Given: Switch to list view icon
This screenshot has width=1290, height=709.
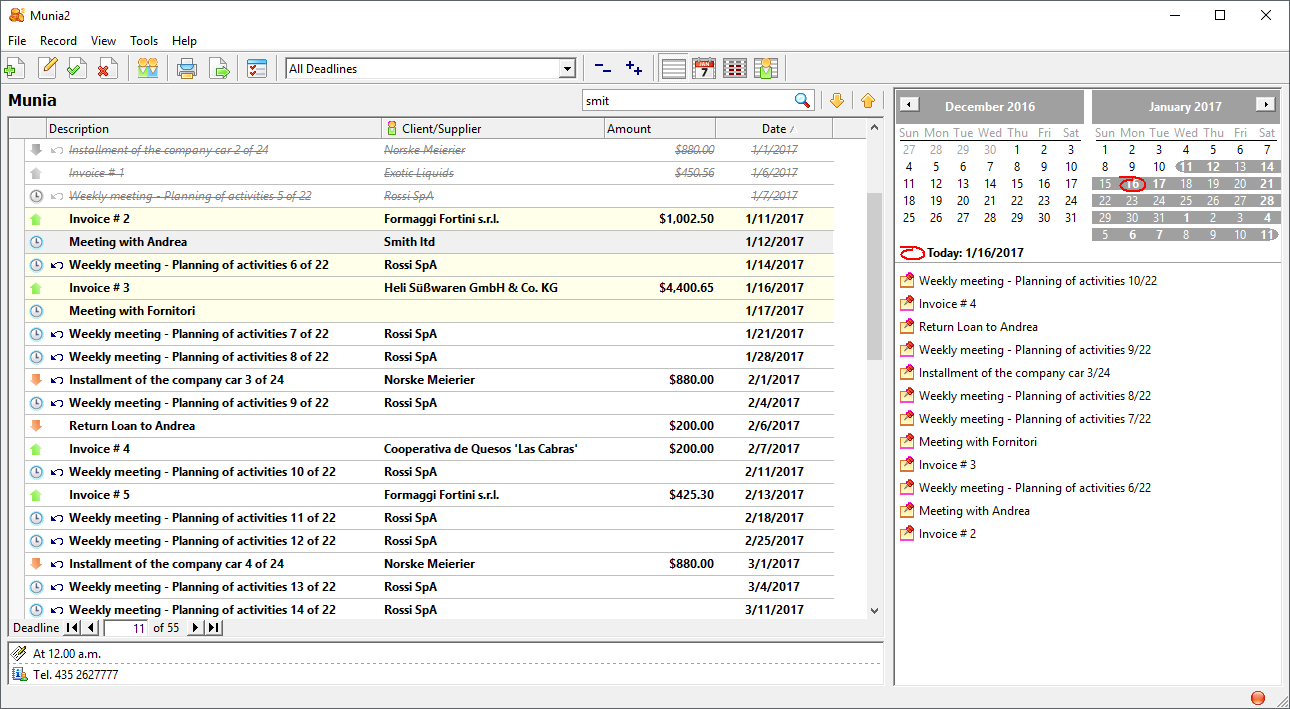Looking at the screenshot, I should 674,68.
